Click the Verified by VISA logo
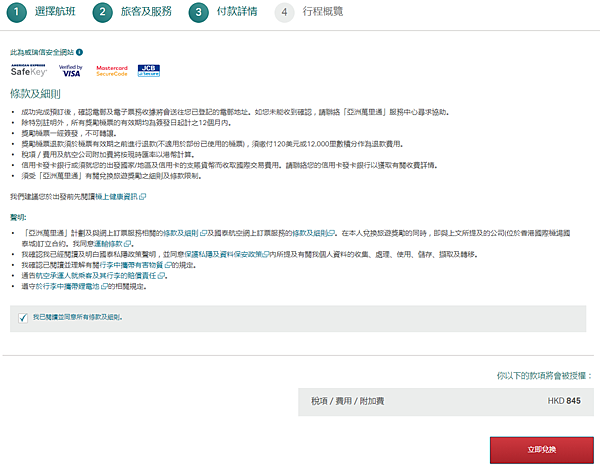Screen dimensions: 600x469 71,70
